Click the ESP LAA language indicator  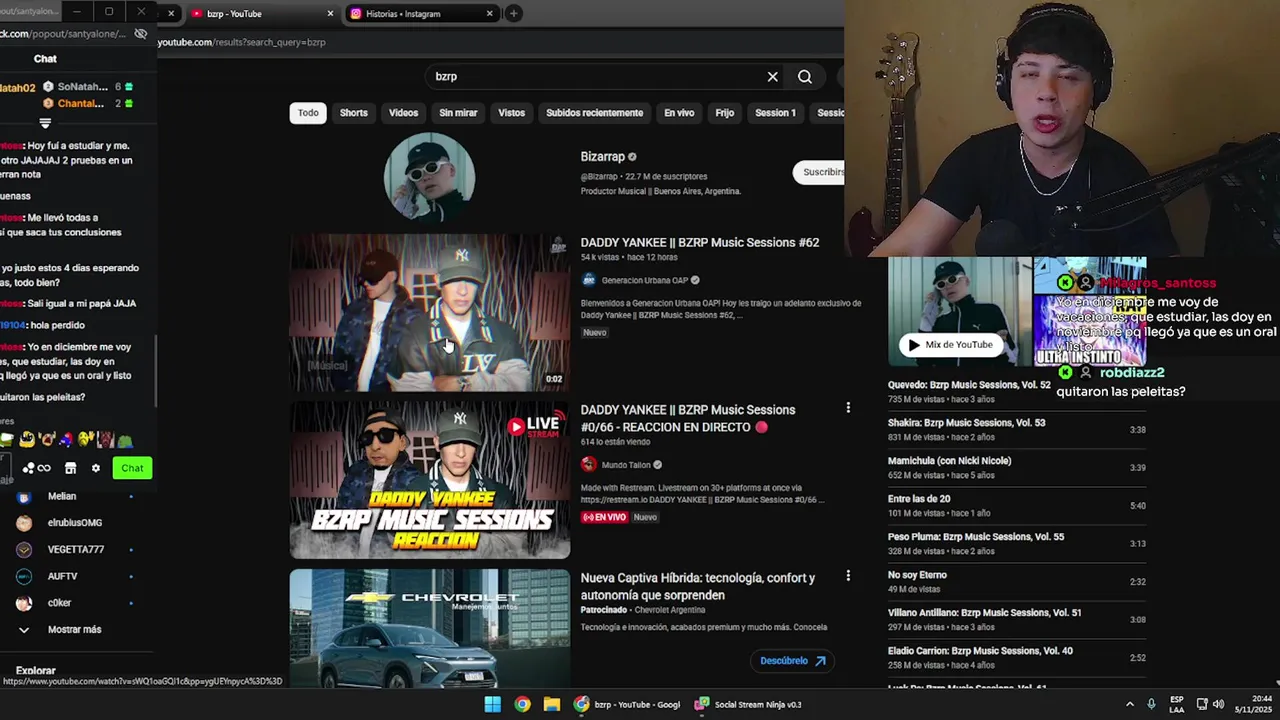click(1177, 704)
